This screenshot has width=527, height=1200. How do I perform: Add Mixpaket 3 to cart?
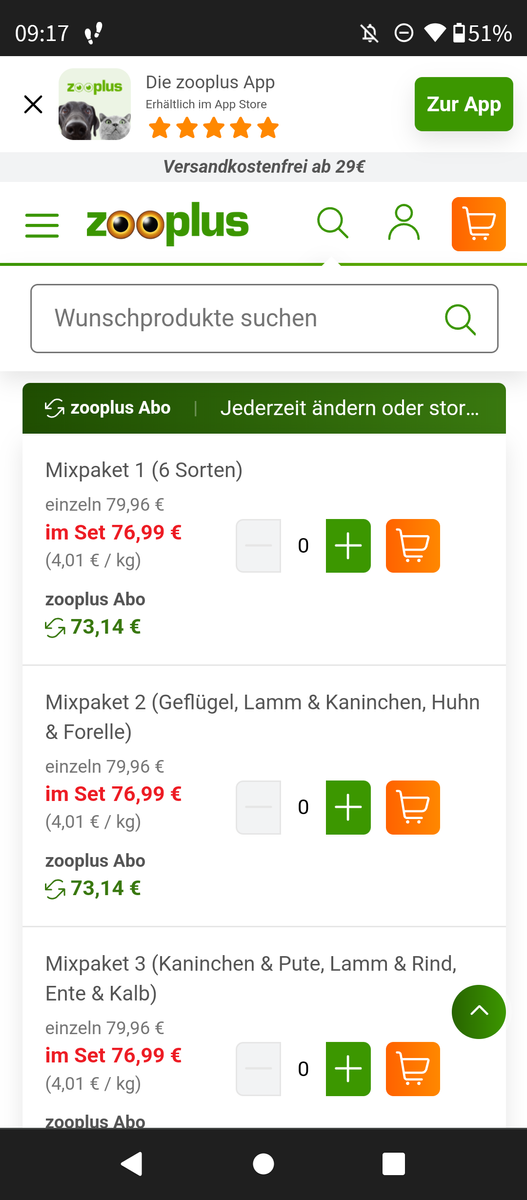412,1069
